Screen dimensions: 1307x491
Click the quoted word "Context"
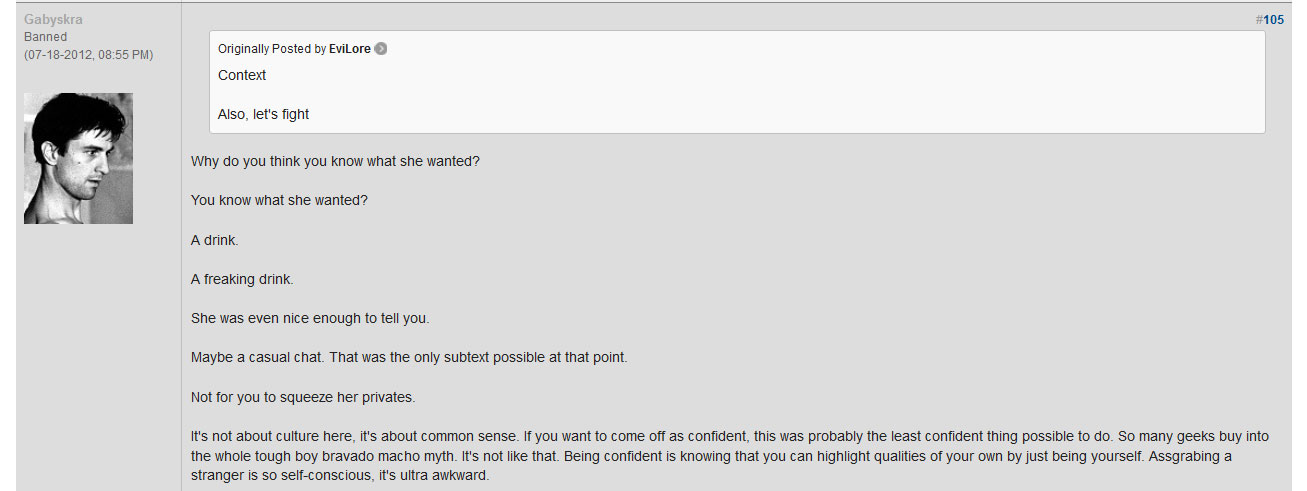242,75
